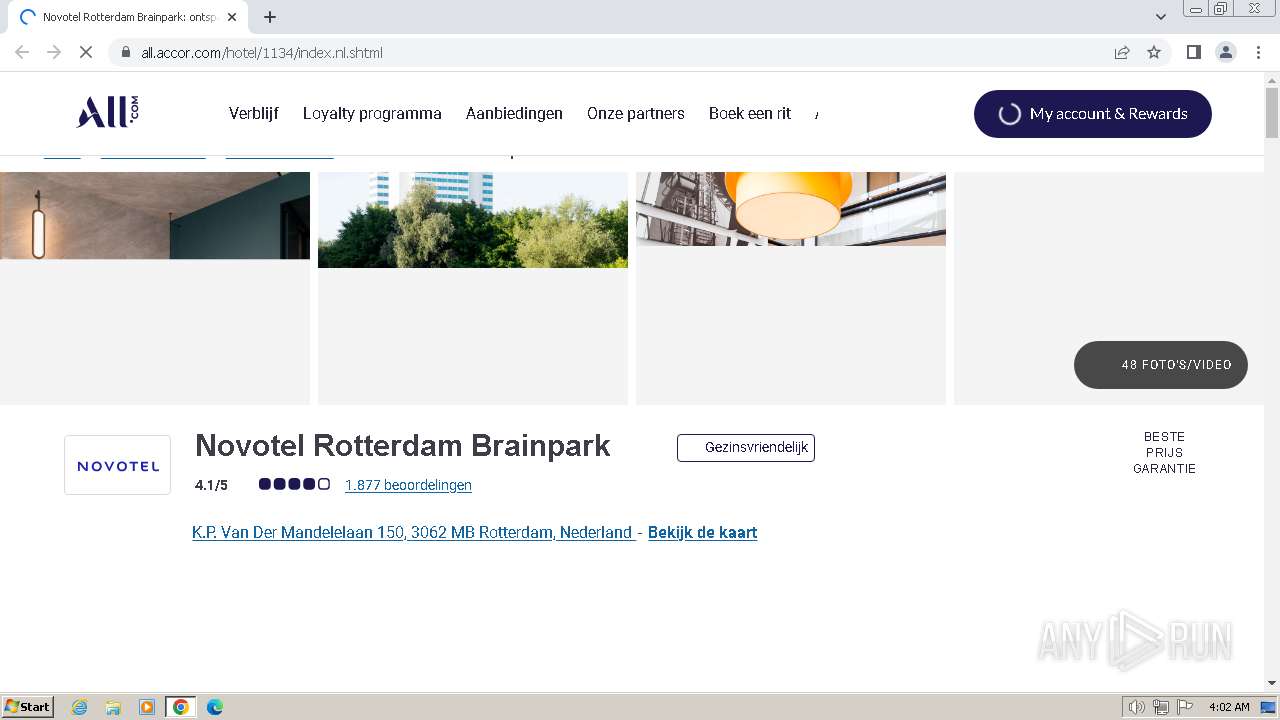Share this page via share icon

click(x=1122, y=52)
